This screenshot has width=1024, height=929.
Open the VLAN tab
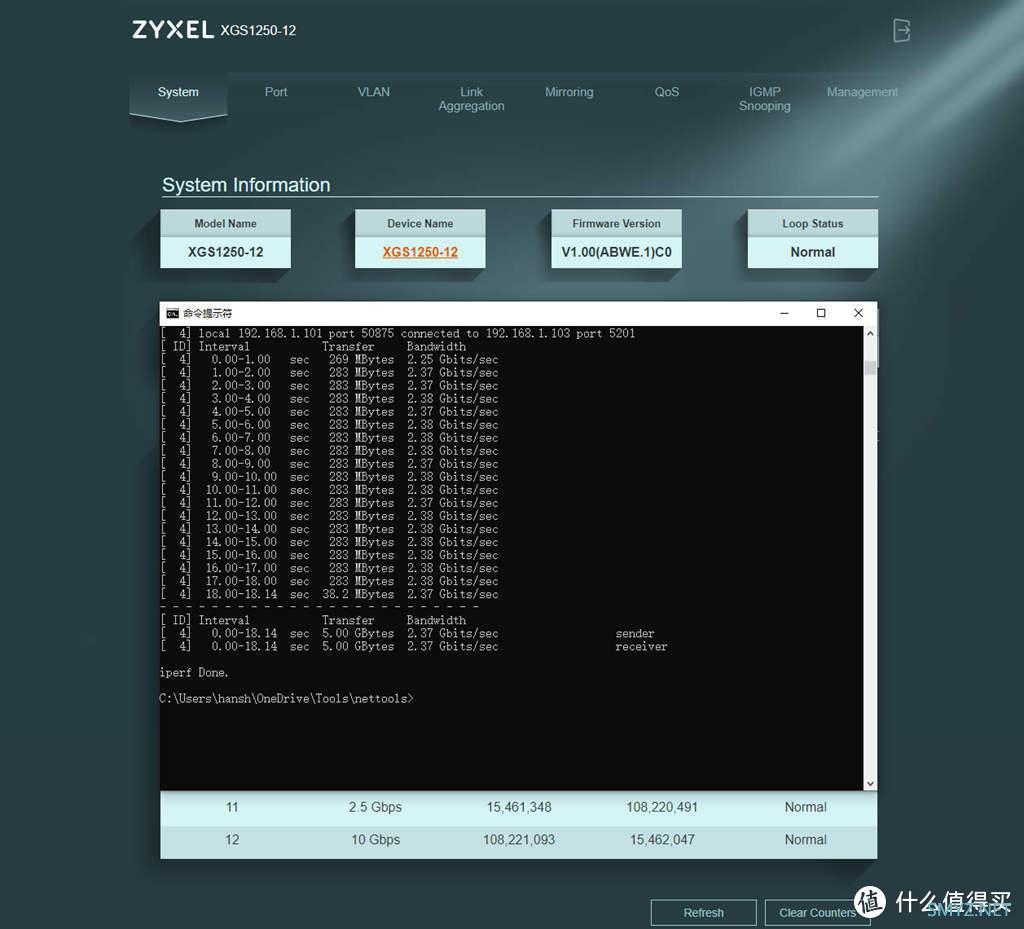pos(374,92)
